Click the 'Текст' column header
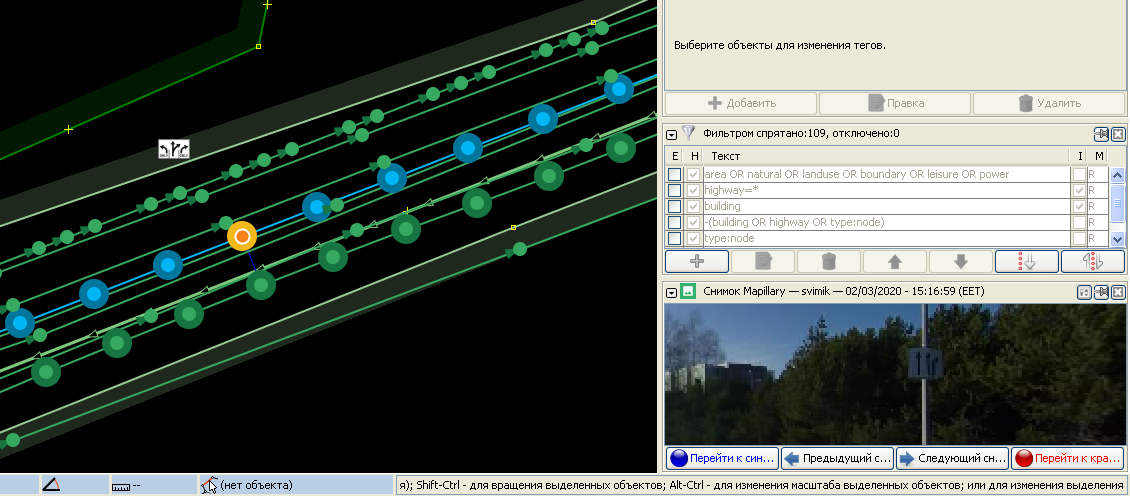 [725, 156]
